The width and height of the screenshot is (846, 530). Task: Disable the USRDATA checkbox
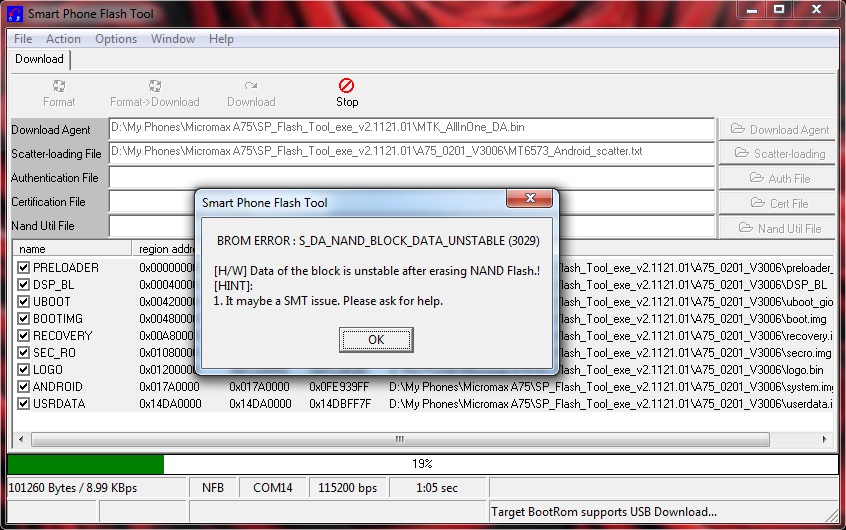[24, 404]
